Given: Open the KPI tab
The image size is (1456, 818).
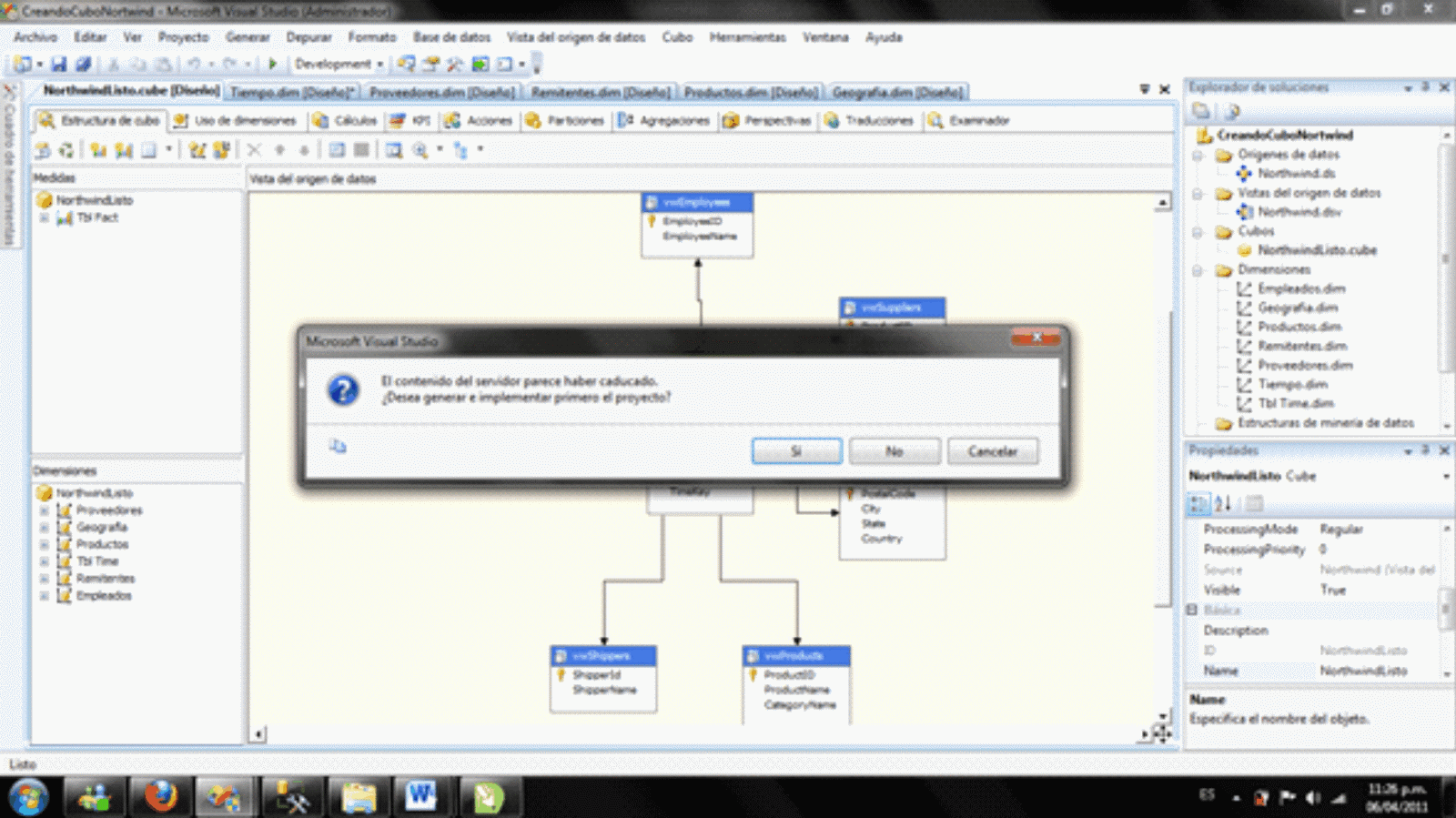Looking at the screenshot, I should click(x=410, y=120).
